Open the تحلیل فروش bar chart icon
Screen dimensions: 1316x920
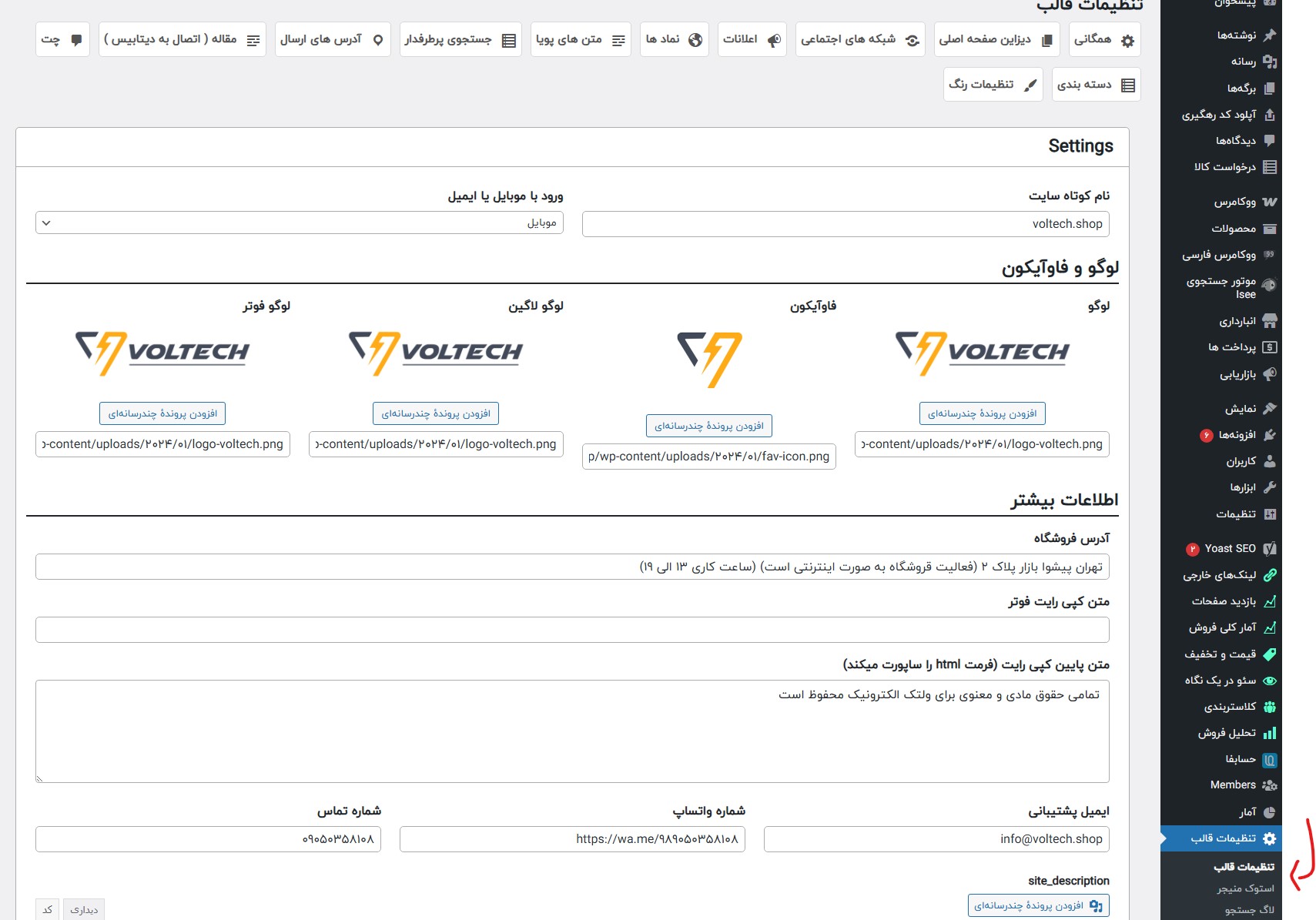click(1270, 733)
